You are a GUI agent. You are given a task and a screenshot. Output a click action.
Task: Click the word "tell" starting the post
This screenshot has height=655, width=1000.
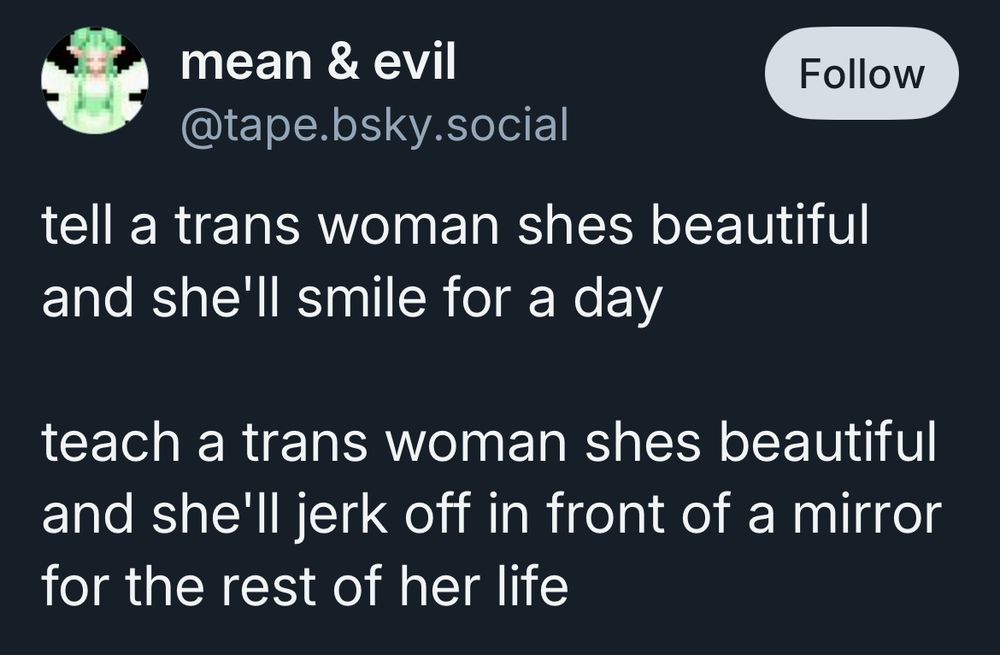coord(75,226)
